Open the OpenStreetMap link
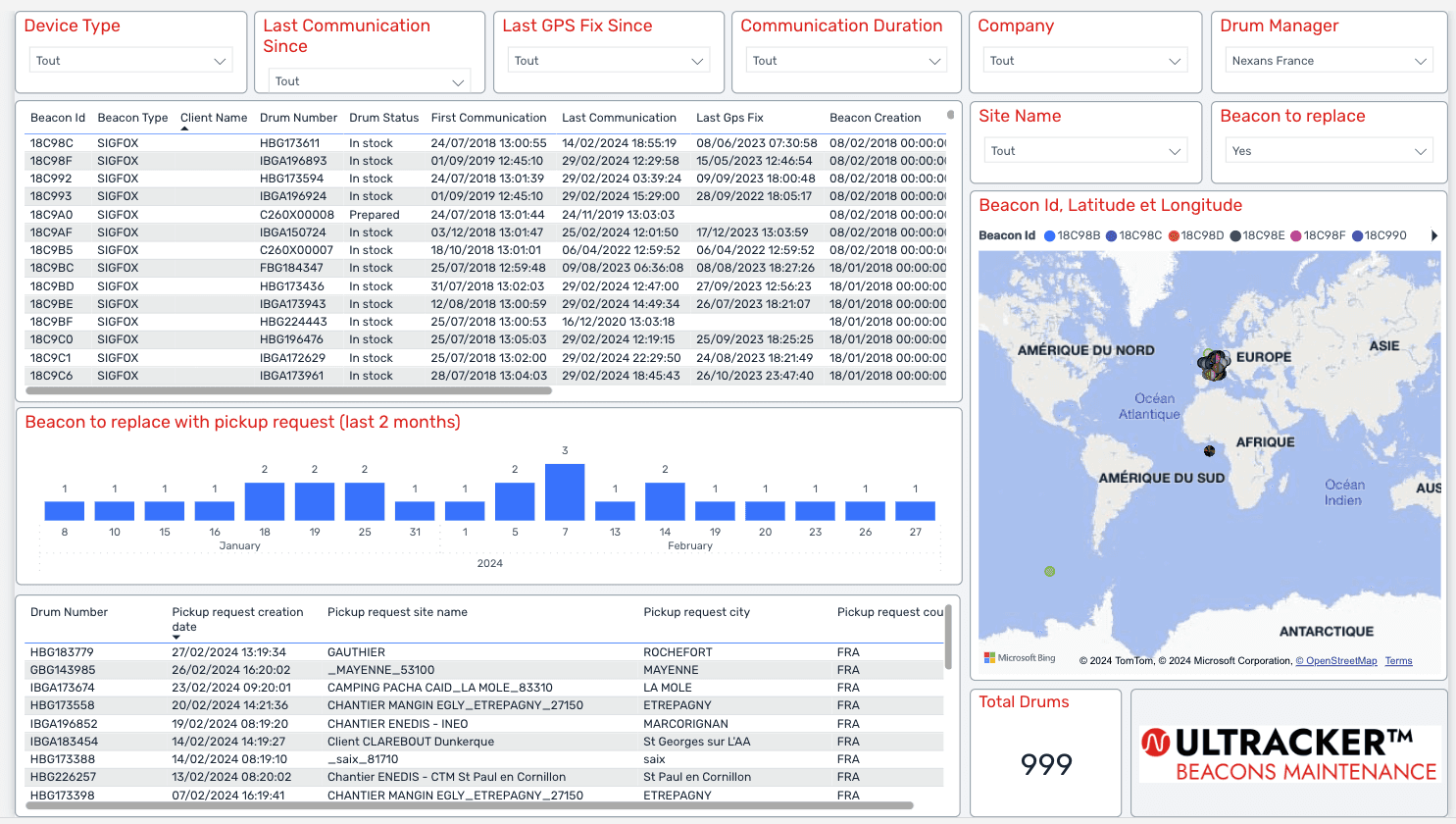This screenshot has height=824, width=1456. pyautogui.click(x=1336, y=661)
